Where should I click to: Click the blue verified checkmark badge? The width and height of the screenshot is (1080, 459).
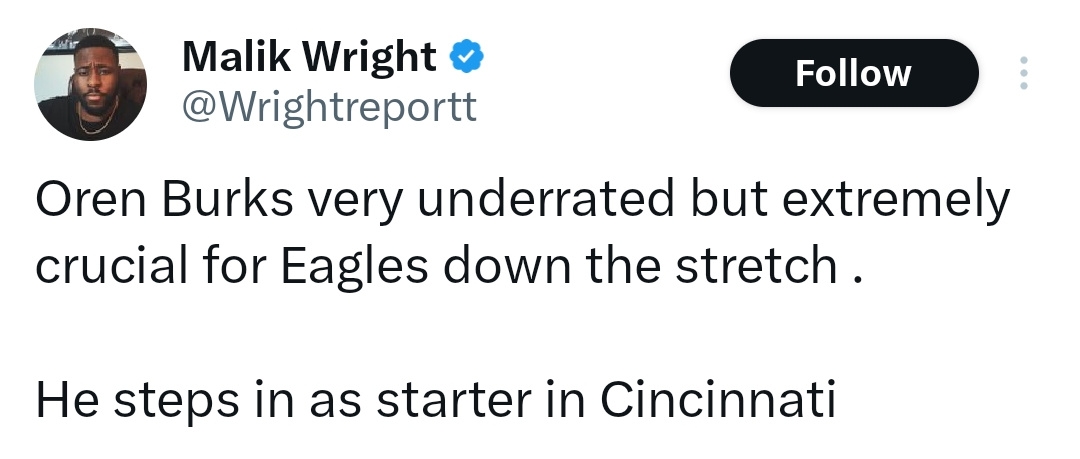467,58
